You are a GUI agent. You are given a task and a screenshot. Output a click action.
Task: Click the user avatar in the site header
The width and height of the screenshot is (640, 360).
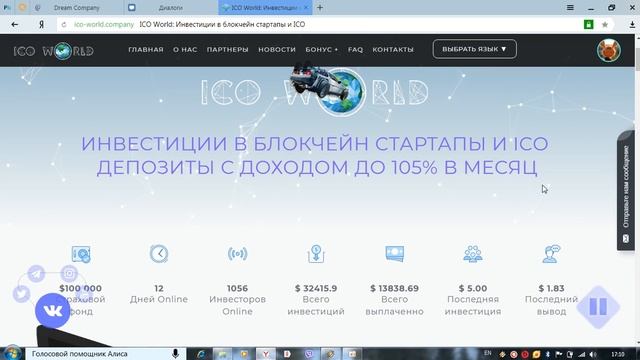click(609, 50)
